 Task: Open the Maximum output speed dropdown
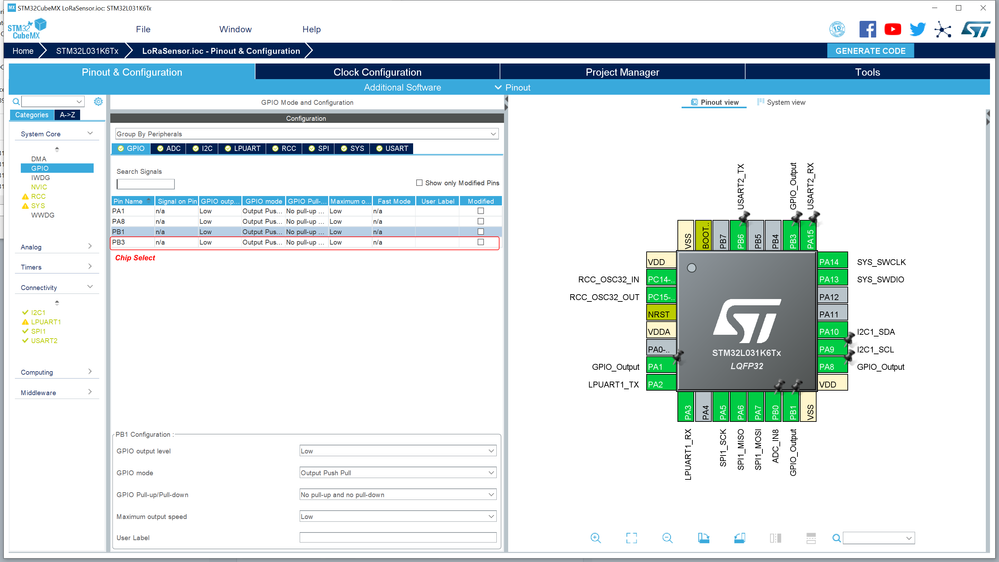coord(398,516)
